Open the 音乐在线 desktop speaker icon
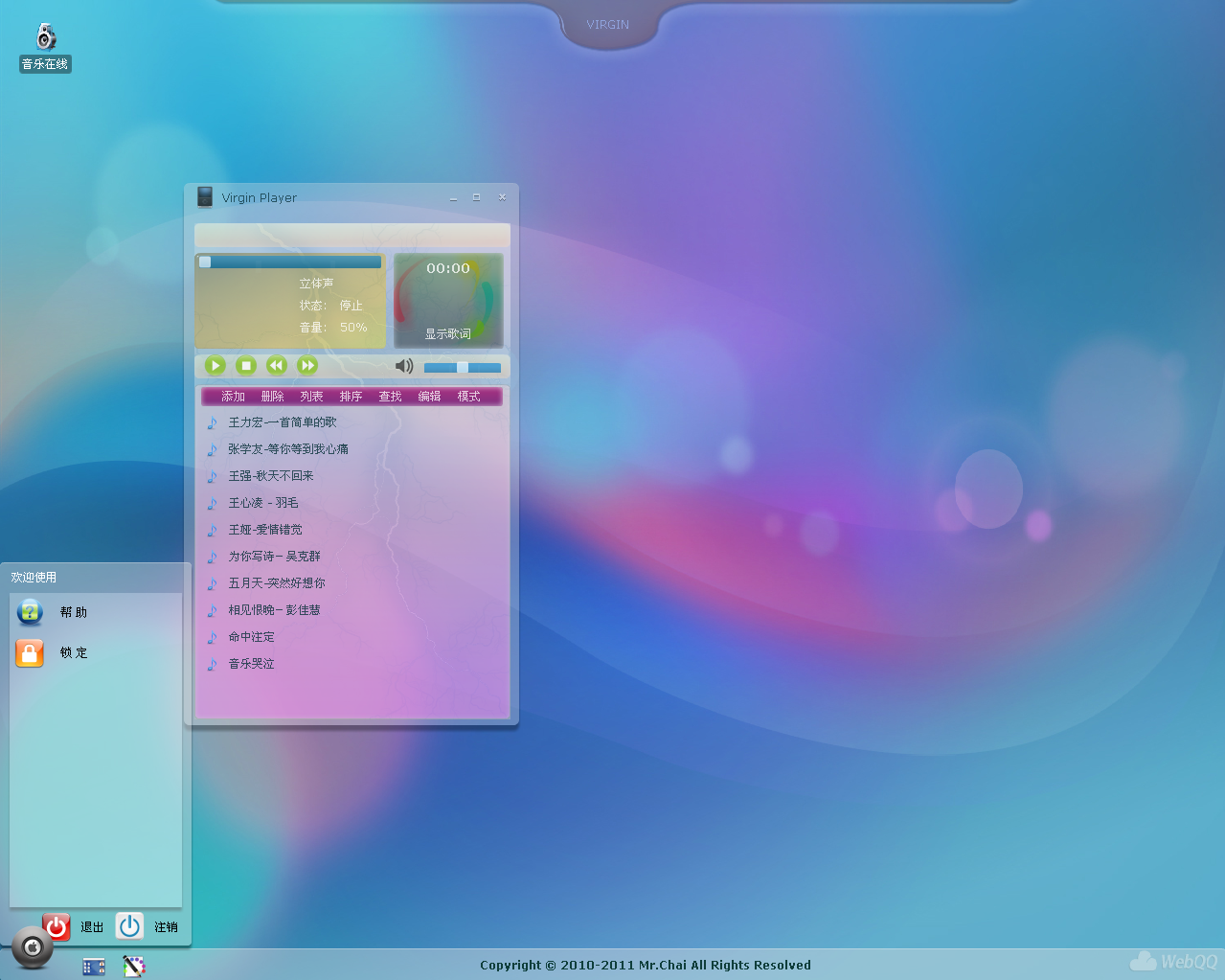This screenshot has width=1225, height=980. point(45,37)
